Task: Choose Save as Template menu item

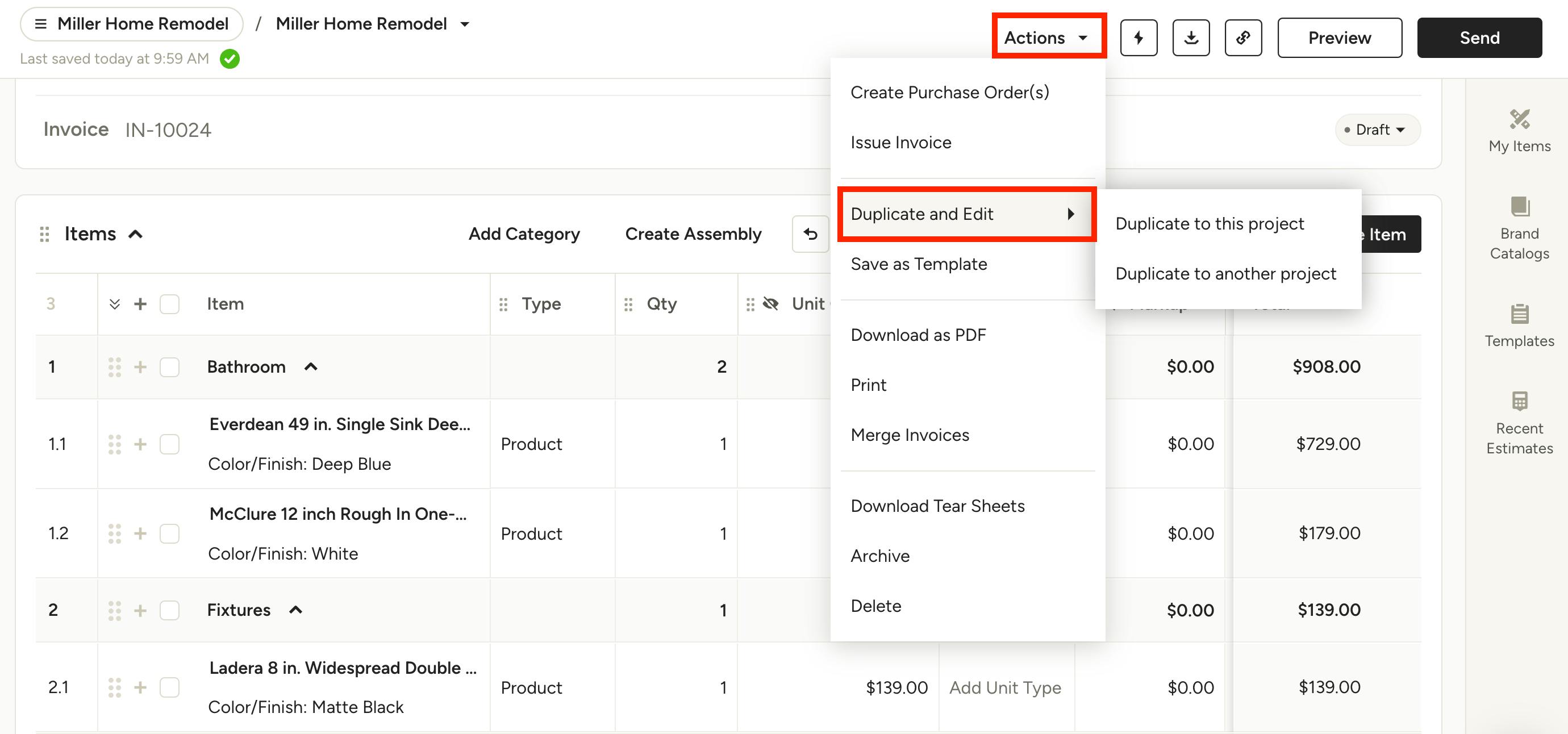Action: coord(918,264)
